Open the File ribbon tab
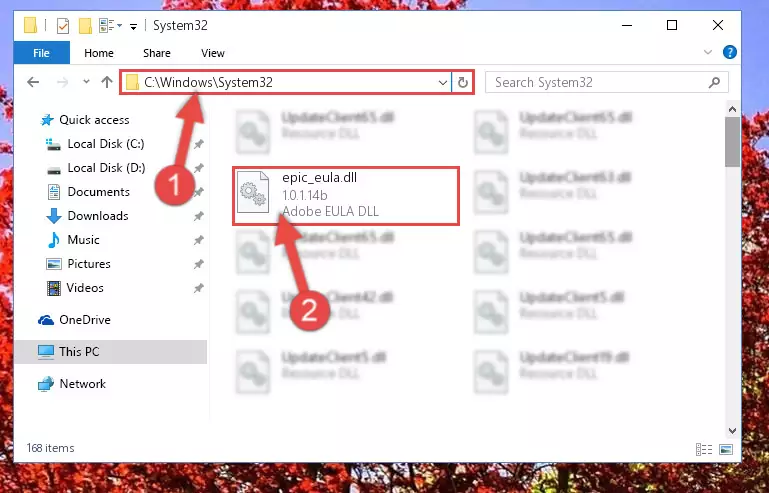This screenshot has width=769, height=493. click(x=42, y=53)
